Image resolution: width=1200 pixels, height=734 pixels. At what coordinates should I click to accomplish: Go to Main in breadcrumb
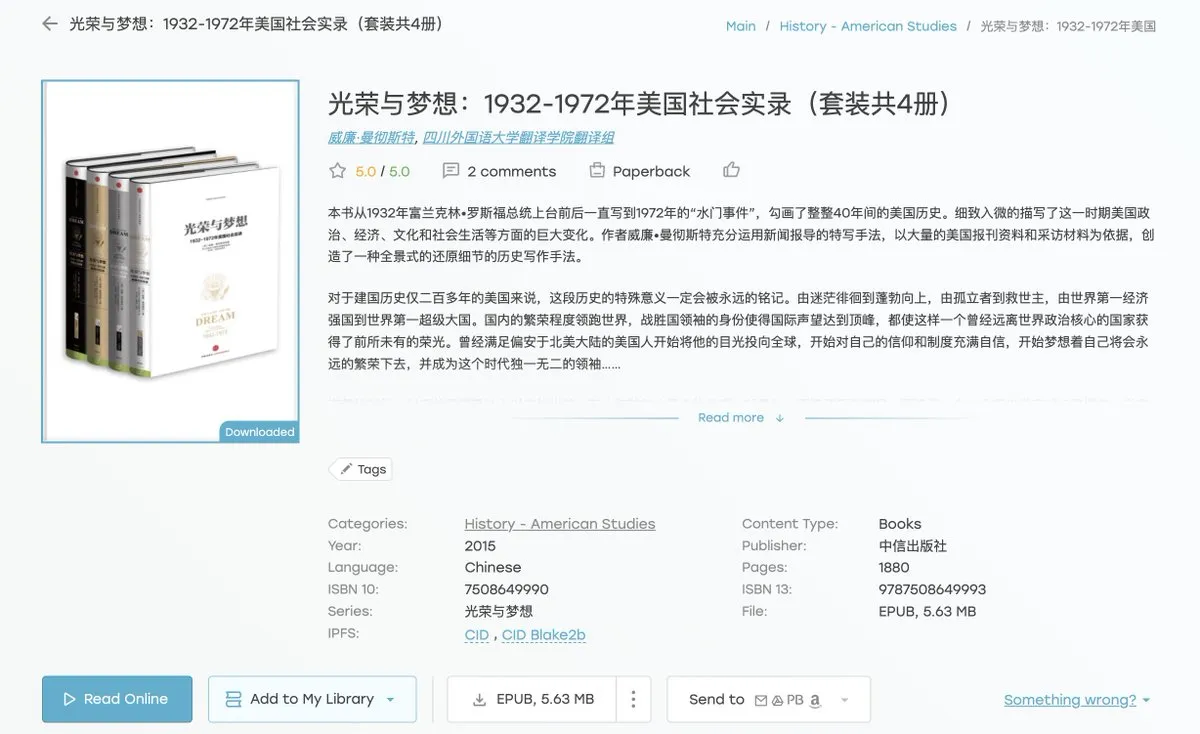[740, 26]
